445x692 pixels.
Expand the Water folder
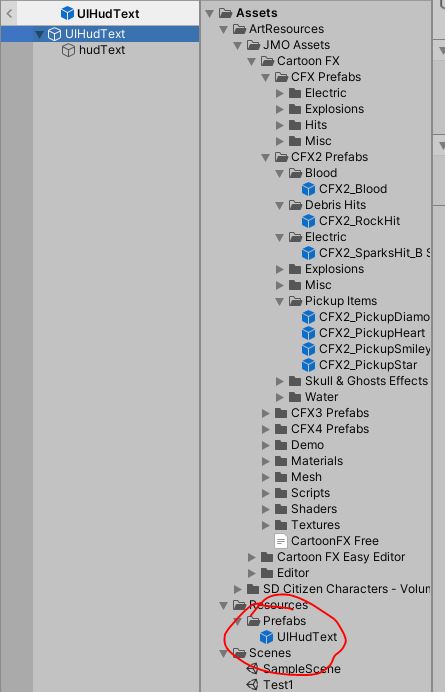click(279, 397)
